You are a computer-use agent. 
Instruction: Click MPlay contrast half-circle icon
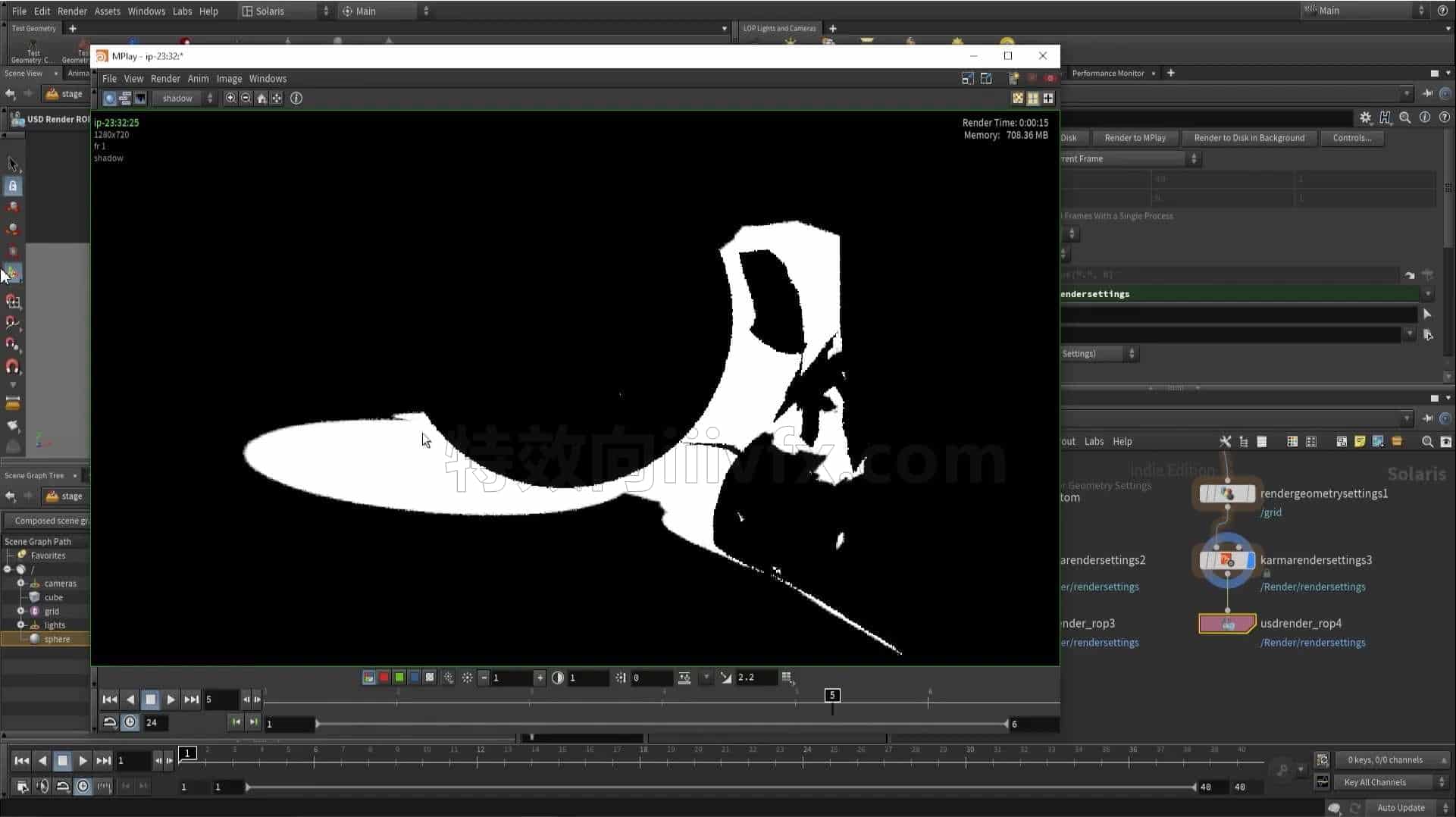coord(558,678)
